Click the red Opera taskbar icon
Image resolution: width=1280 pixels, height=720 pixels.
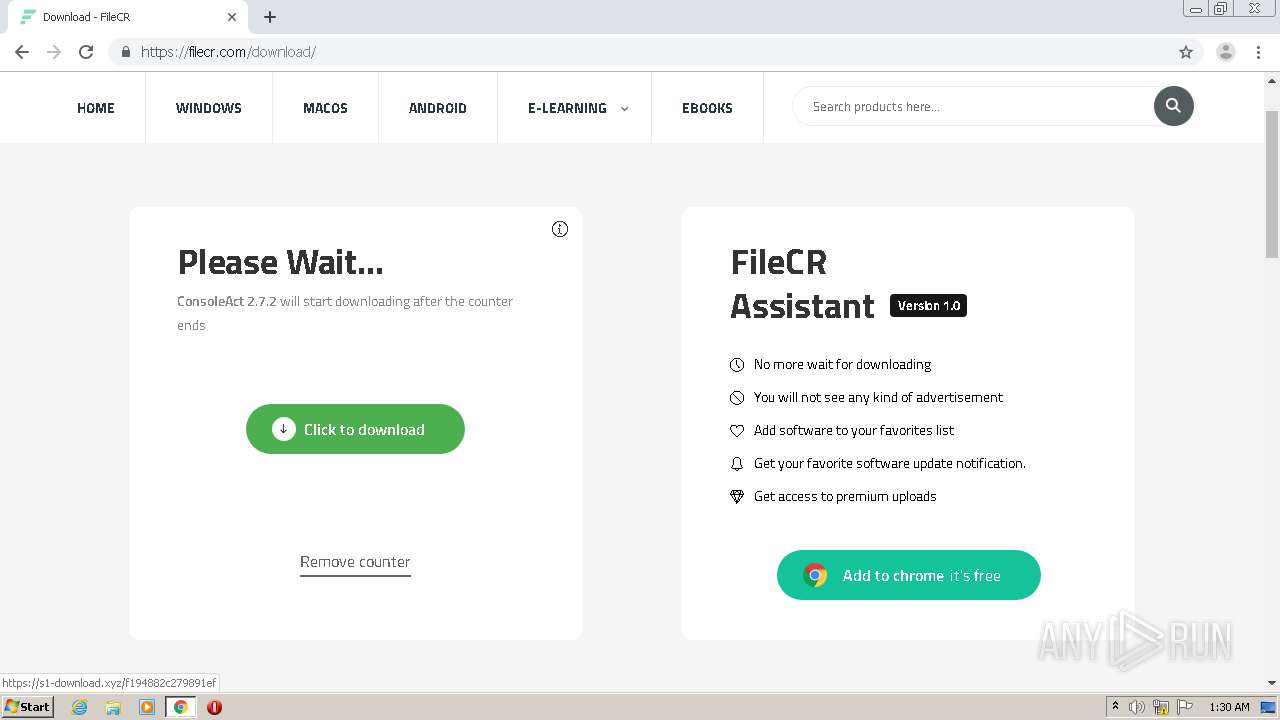(214, 707)
